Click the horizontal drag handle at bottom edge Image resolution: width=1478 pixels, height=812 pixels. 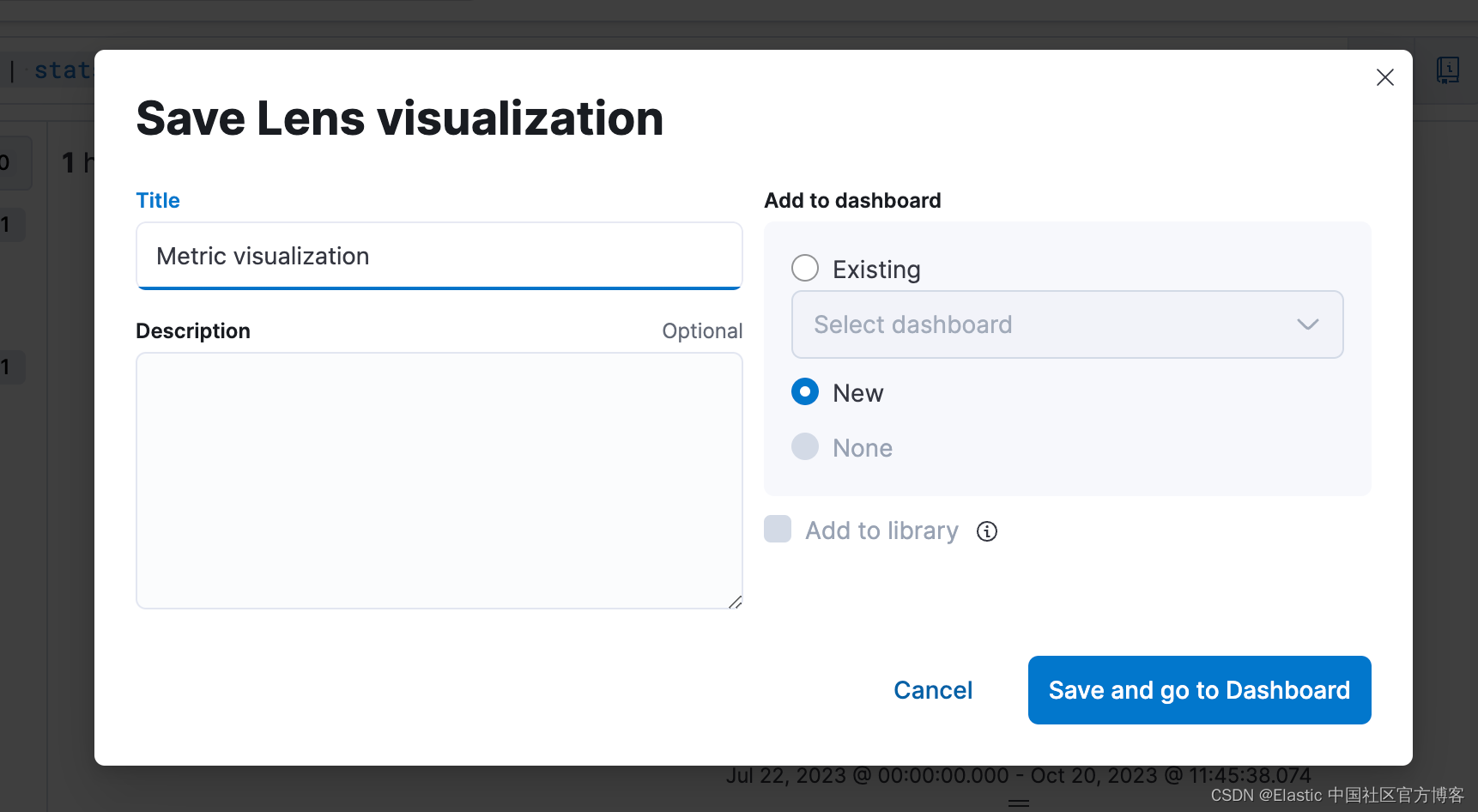tap(1019, 803)
